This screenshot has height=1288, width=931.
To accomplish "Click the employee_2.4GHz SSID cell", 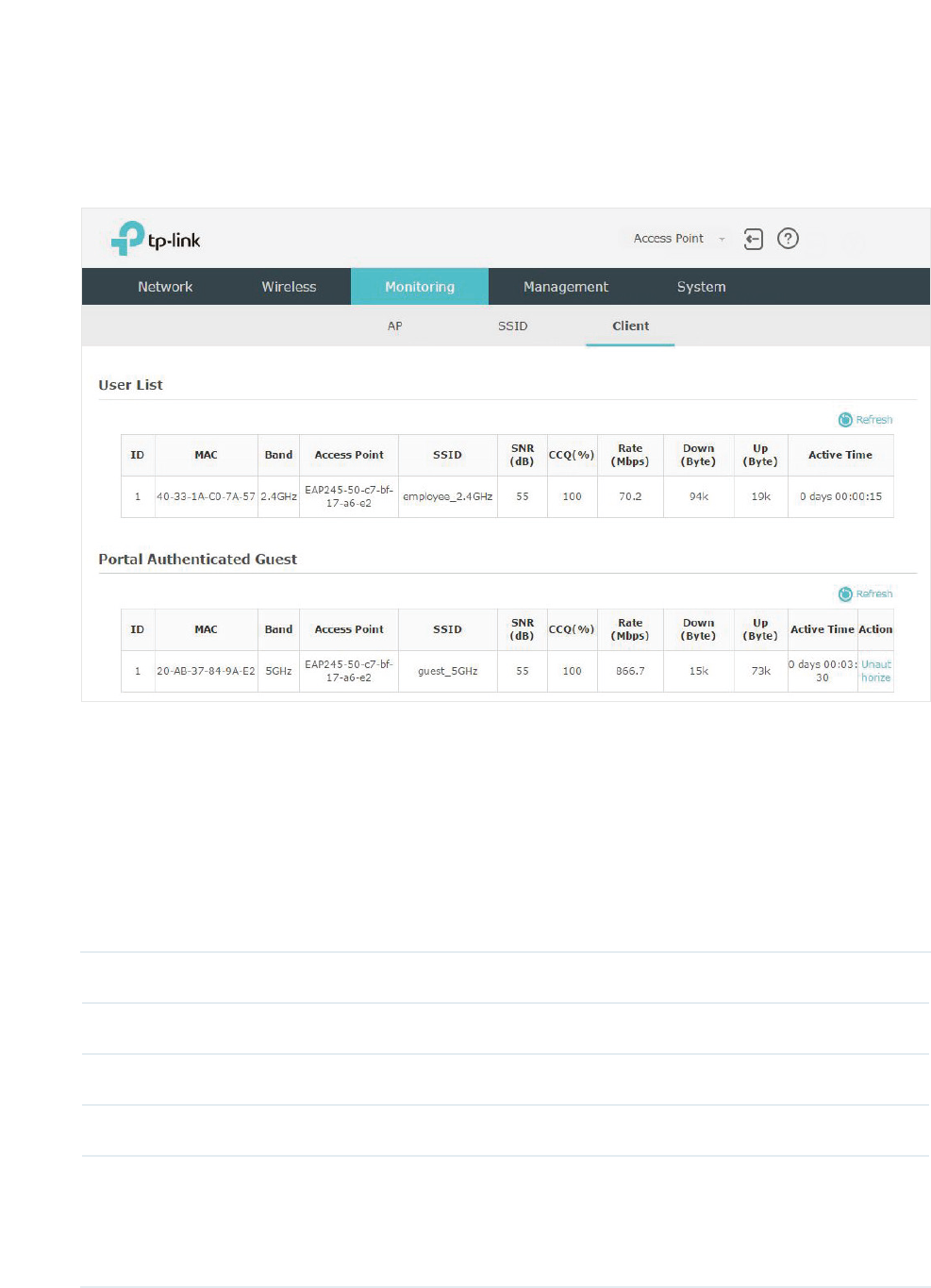I will (x=447, y=496).
